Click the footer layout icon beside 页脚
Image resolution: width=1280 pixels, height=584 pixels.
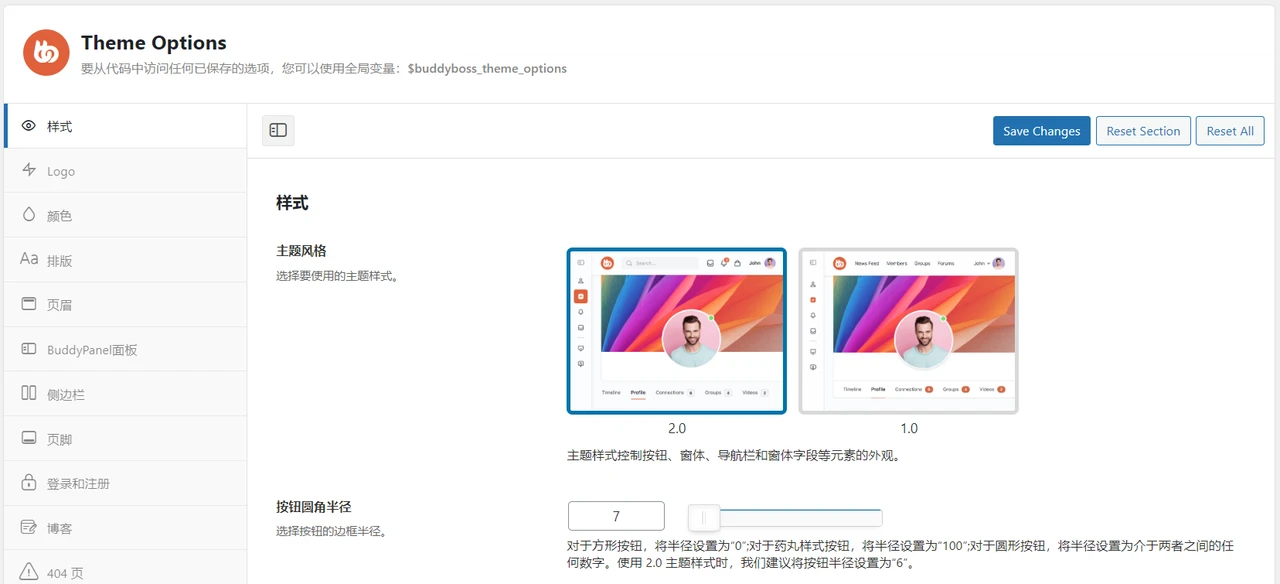coord(29,438)
